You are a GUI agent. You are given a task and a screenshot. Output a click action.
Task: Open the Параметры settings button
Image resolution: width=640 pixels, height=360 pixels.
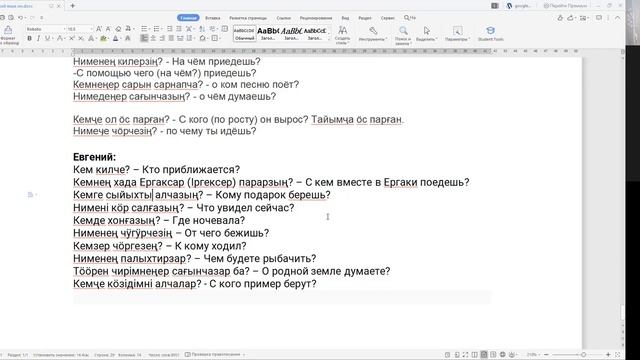(458, 33)
